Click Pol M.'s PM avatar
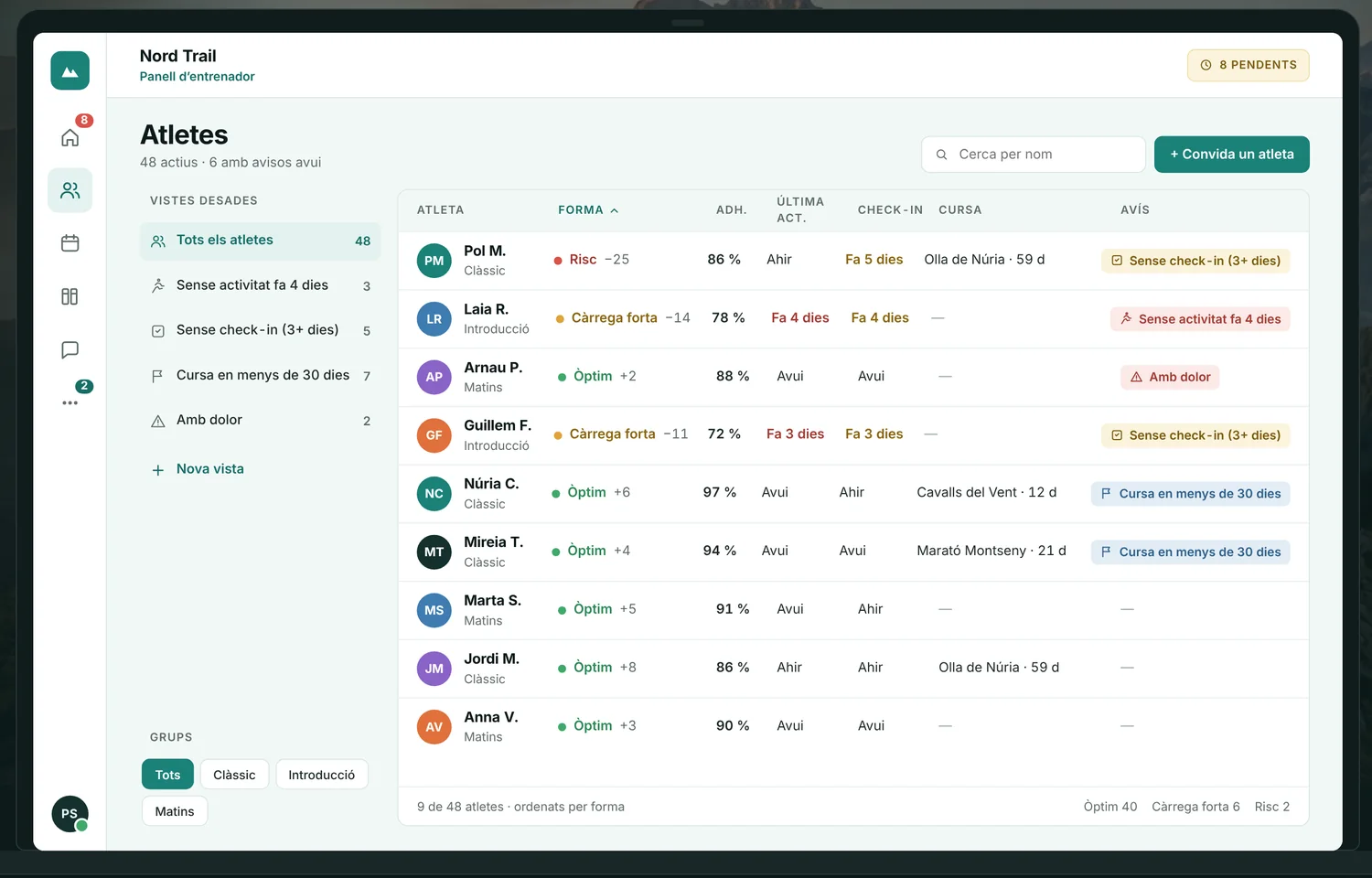Image resolution: width=1372 pixels, height=878 pixels. click(434, 261)
